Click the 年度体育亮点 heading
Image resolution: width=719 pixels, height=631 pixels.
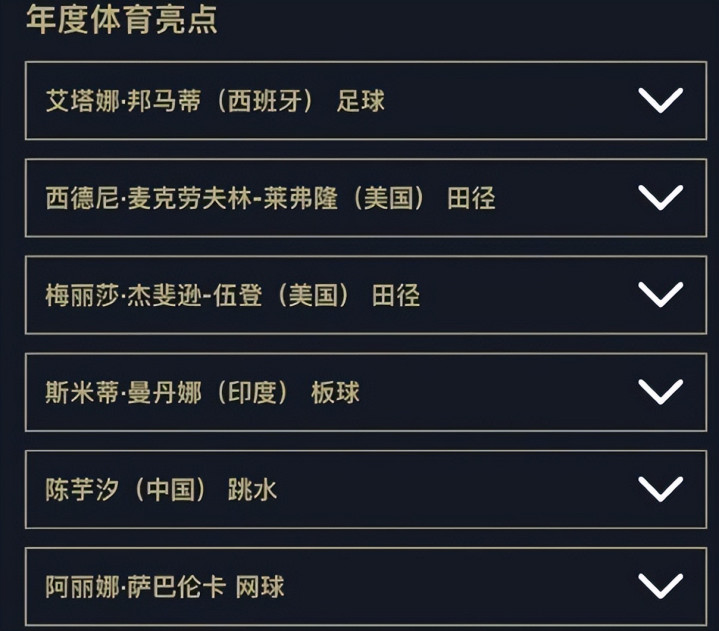[122, 20]
